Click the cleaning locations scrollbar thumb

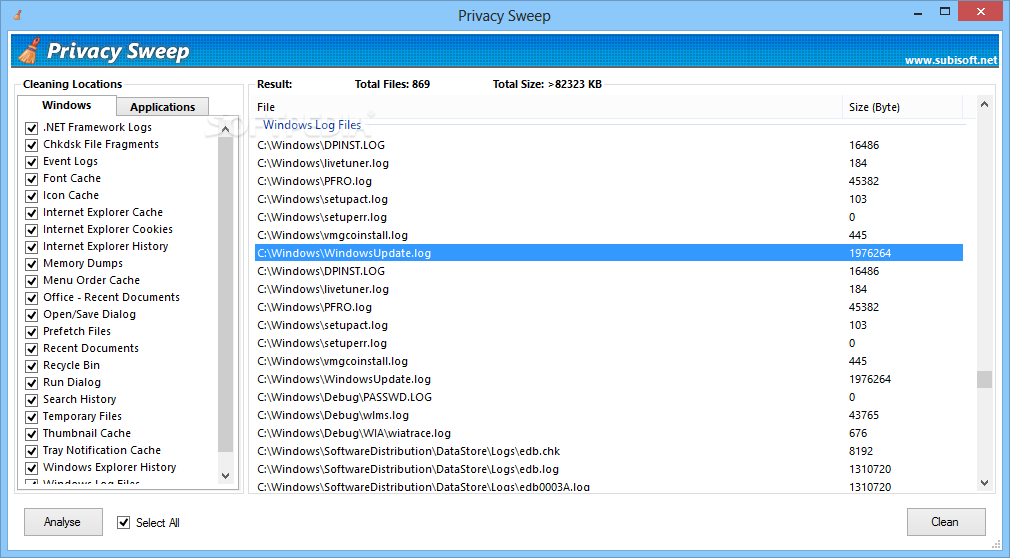[x=225, y=294]
